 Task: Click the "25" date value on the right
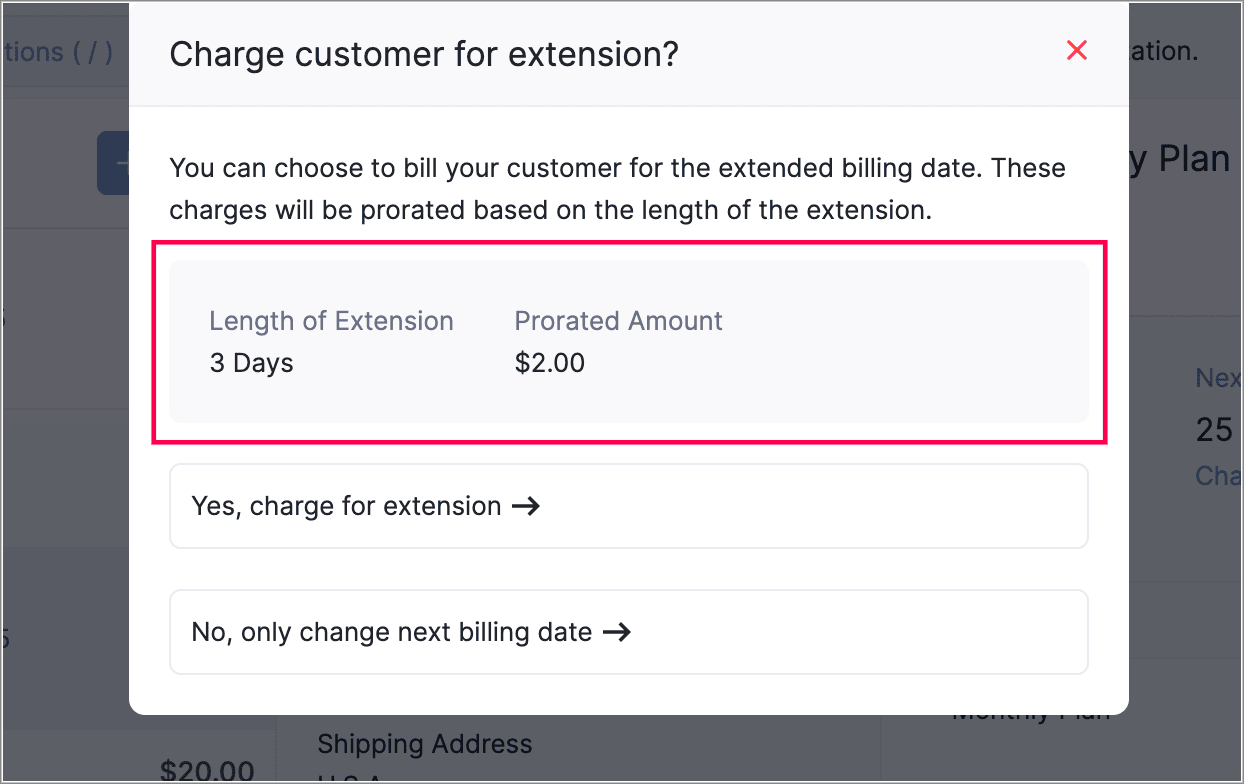pos(1214,430)
